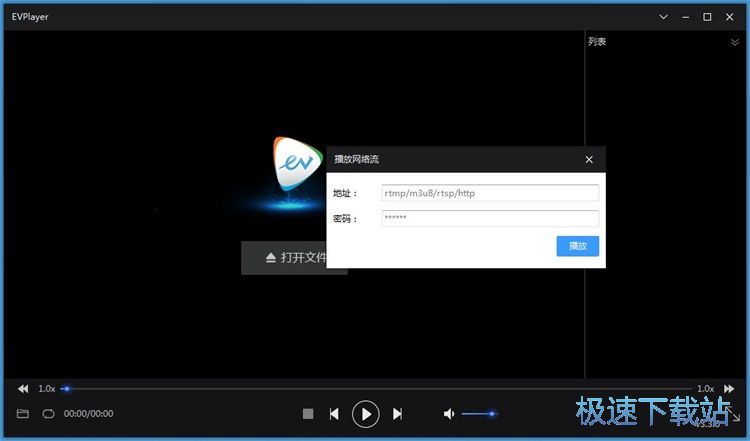Adjust the volume slider
The height and width of the screenshot is (441, 750).
479,414
